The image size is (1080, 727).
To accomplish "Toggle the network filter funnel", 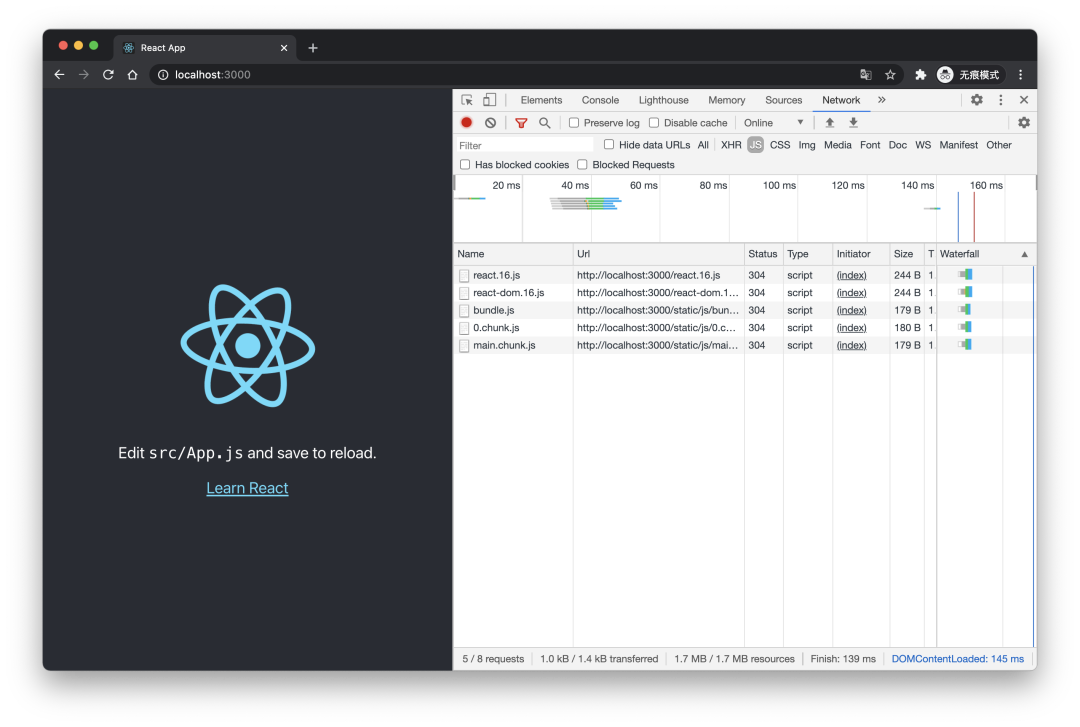I will pos(521,123).
